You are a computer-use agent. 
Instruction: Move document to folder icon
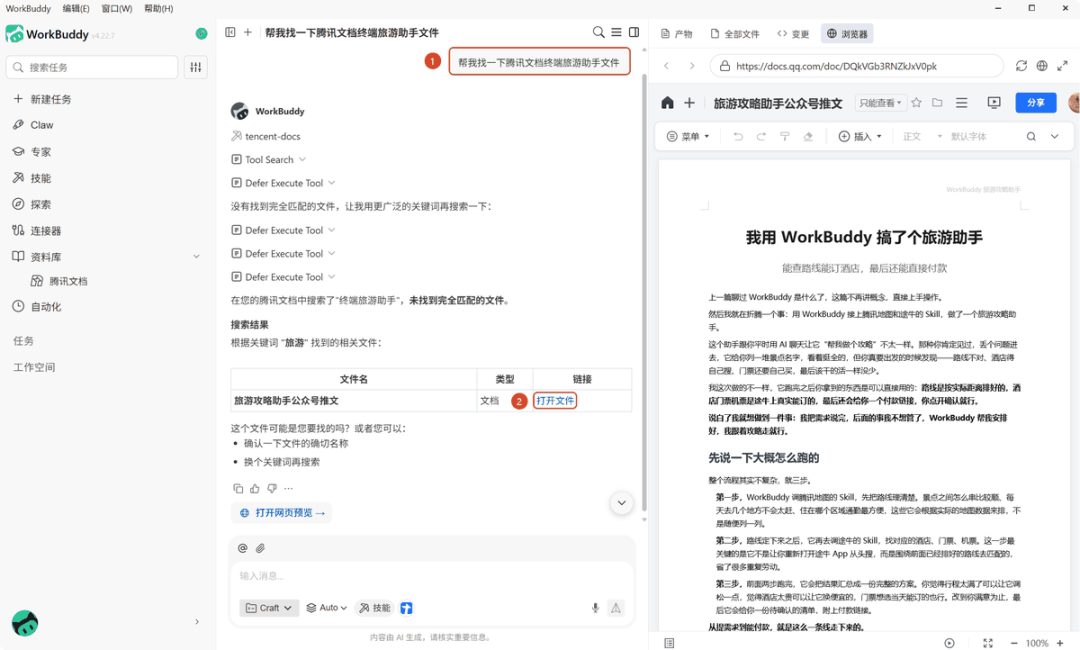(x=937, y=103)
